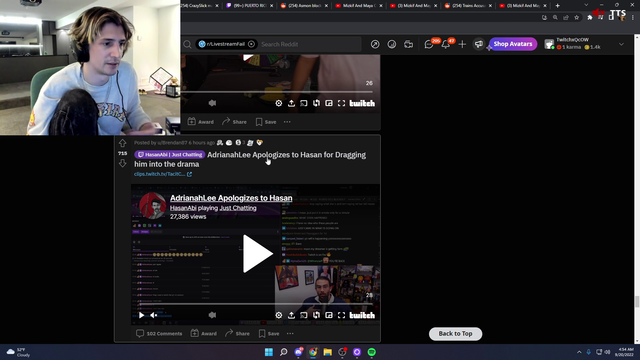Open the coins icon in Reddit header

coord(392,44)
